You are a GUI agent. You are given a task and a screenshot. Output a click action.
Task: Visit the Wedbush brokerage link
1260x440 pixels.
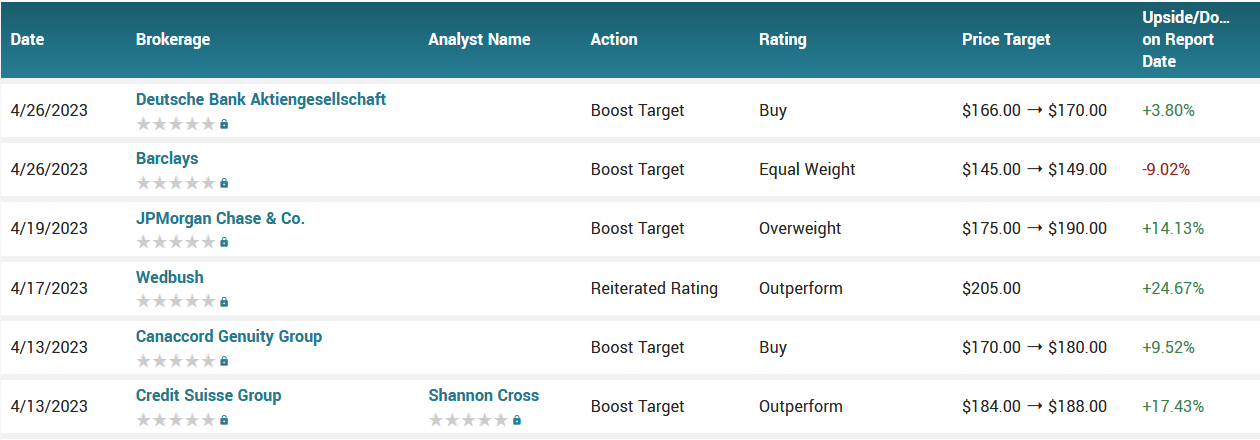click(170, 277)
